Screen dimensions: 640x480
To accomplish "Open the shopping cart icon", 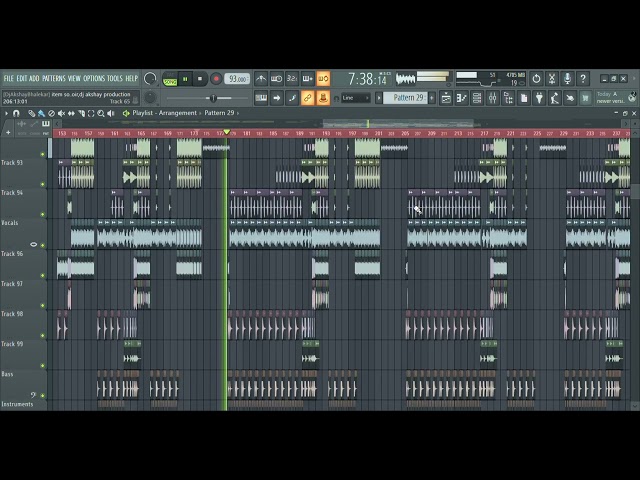I will [x=586, y=98].
